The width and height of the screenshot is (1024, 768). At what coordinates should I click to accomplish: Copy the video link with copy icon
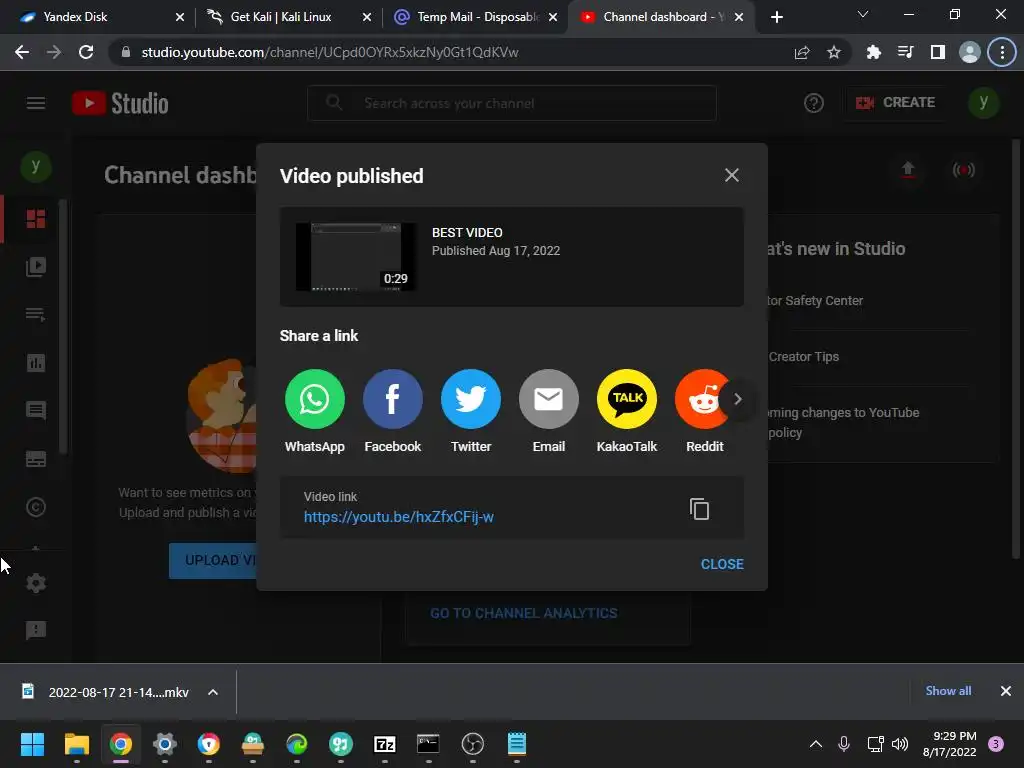click(x=699, y=509)
